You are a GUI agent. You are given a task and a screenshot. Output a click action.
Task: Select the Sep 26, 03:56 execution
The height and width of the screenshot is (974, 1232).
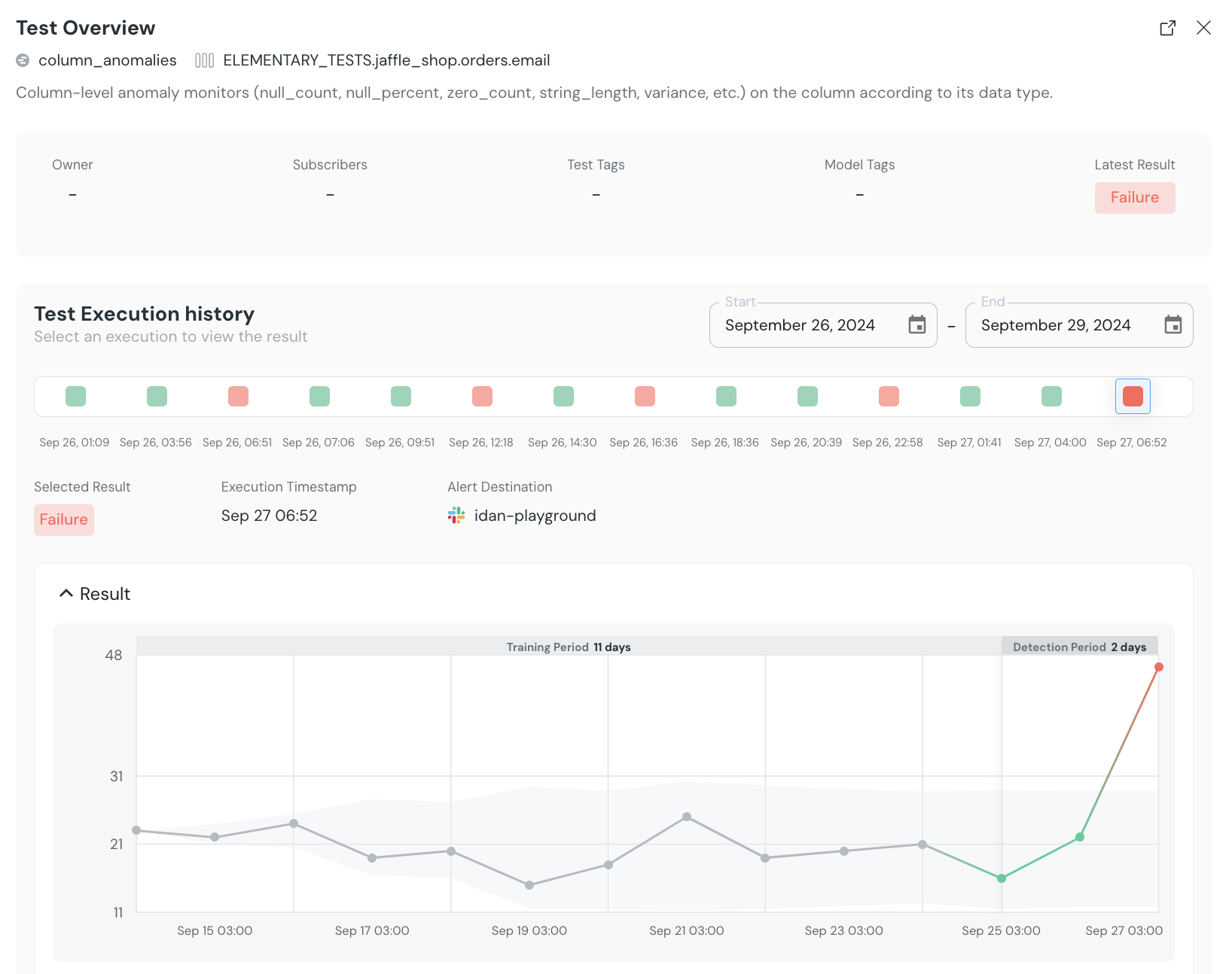(157, 396)
